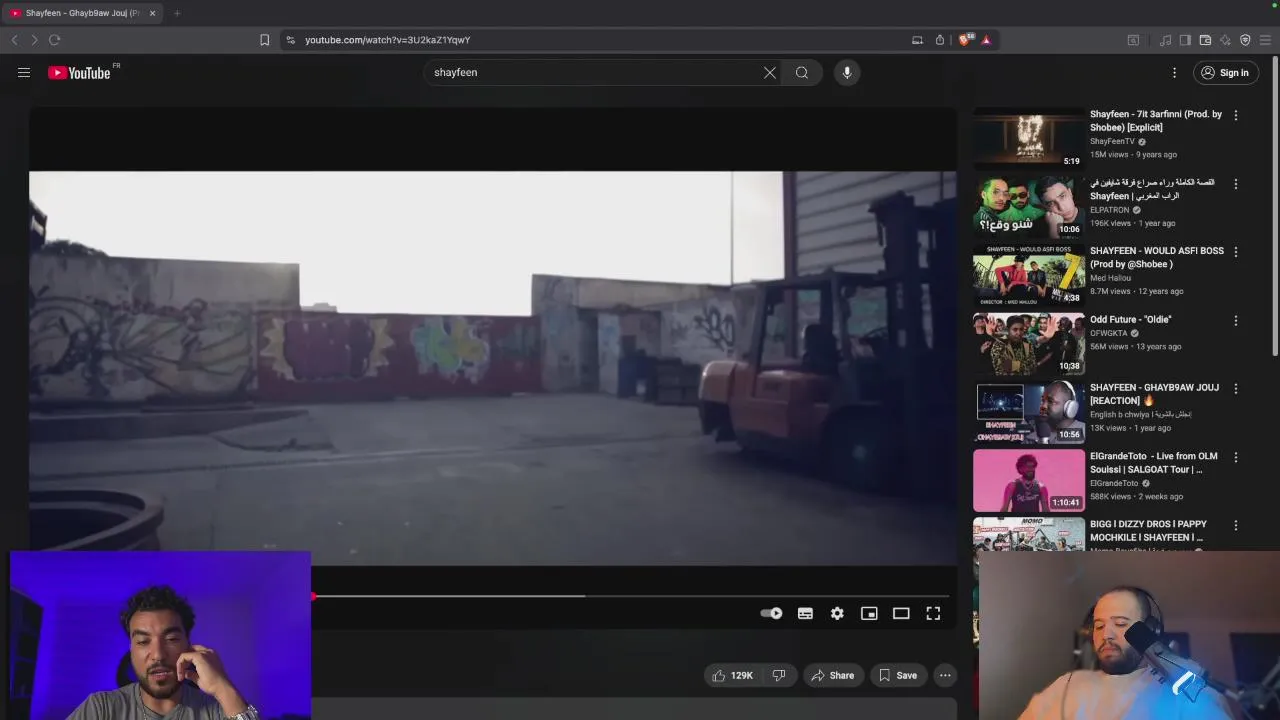
Task: Seek on the video progress bar
Action: (x=630, y=596)
